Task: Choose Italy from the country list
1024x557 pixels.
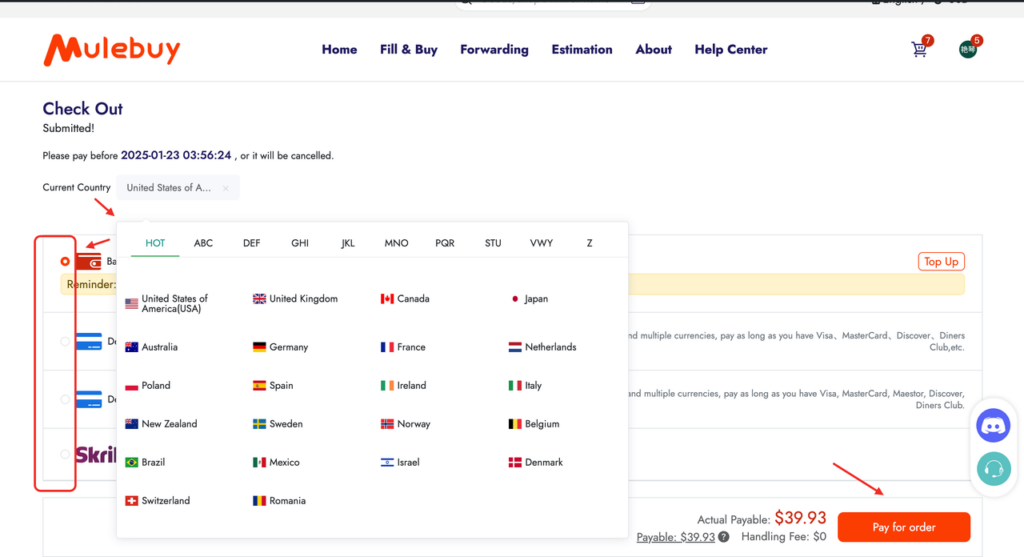Action: (525, 385)
